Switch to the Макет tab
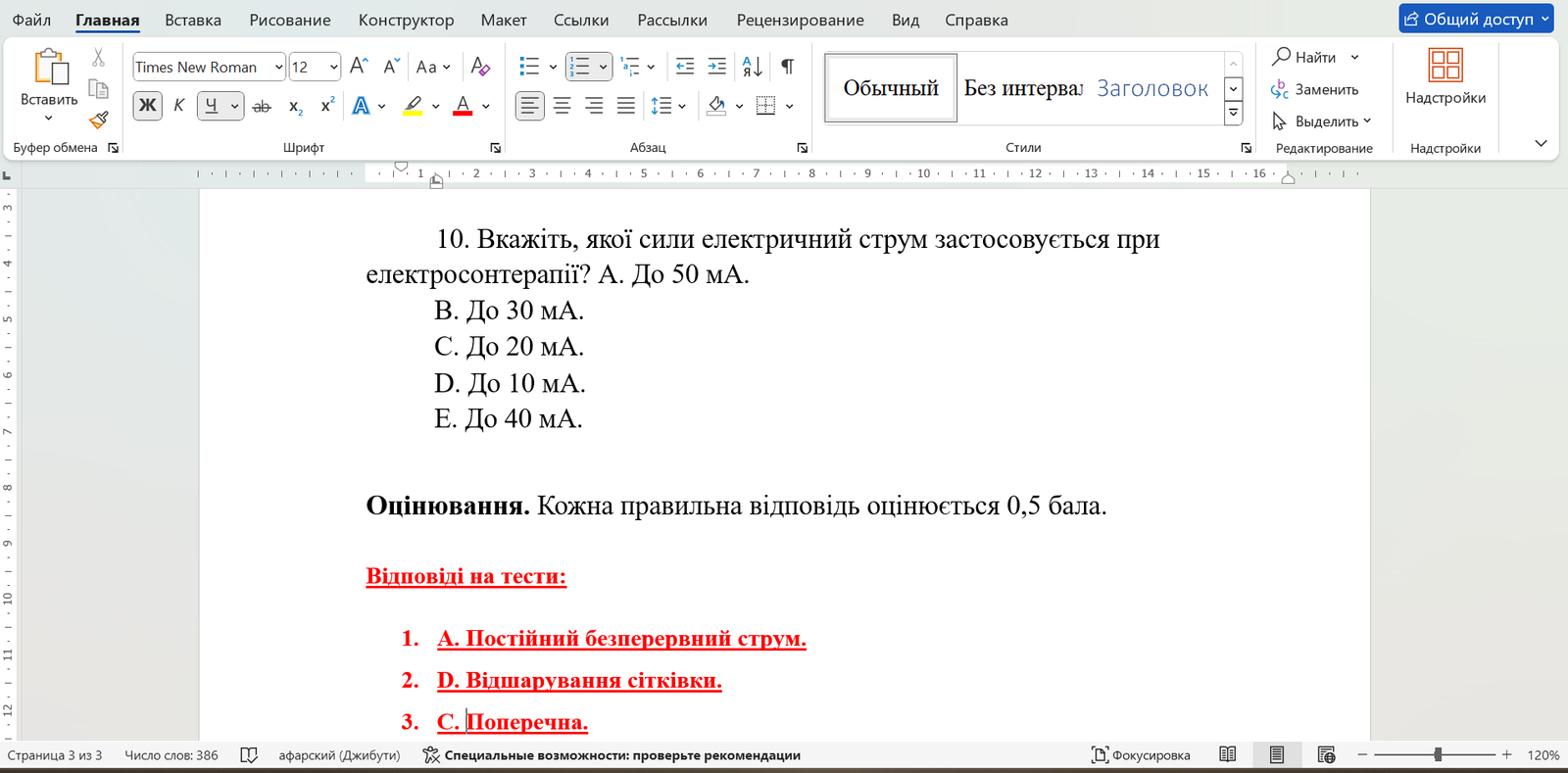The height and width of the screenshot is (773, 1568). tap(504, 20)
